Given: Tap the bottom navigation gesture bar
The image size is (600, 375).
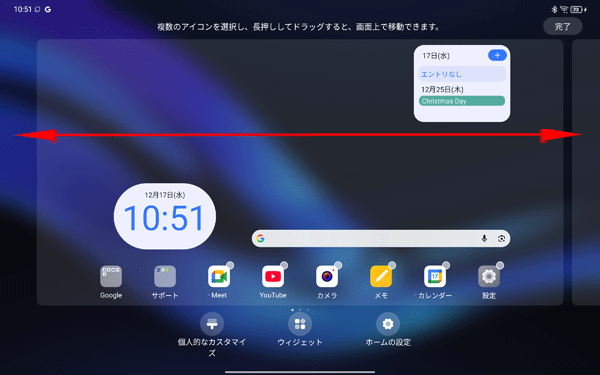Looking at the screenshot, I should tap(300, 372).
